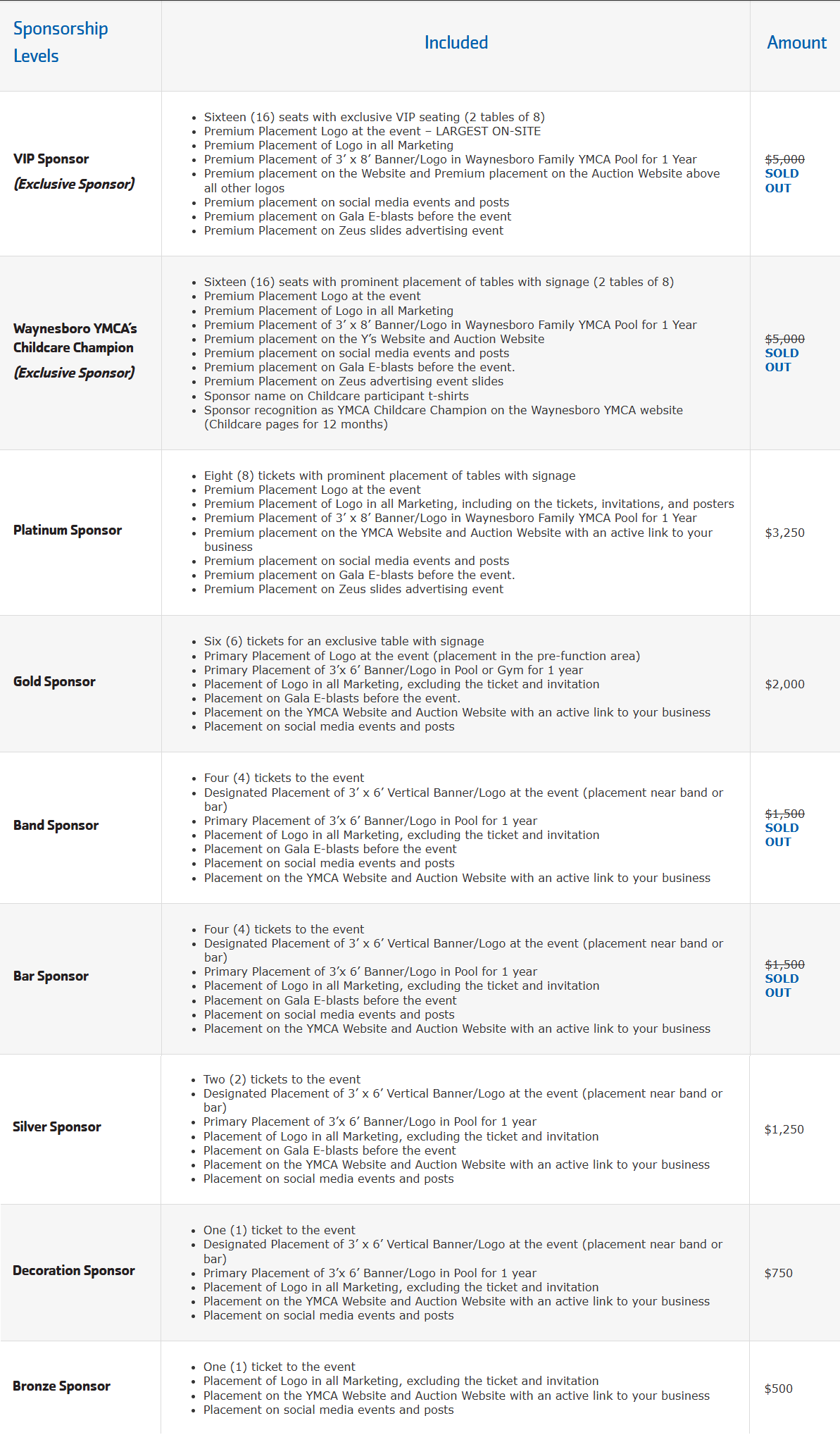Image resolution: width=840 pixels, height=1435 pixels.
Task: Click SOLD OUT text for Band Sponsor
Action: click(x=782, y=835)
